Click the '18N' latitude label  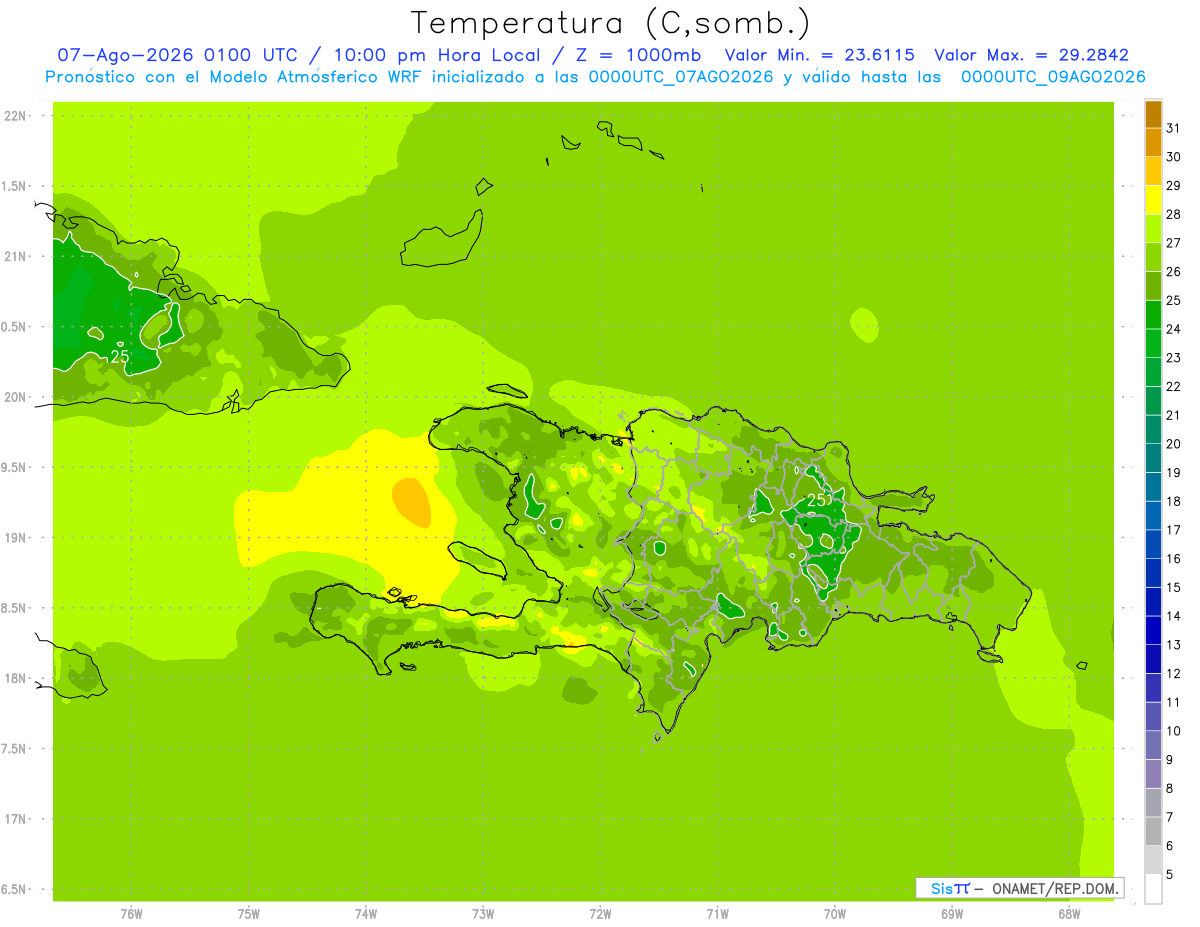[16, 678]
